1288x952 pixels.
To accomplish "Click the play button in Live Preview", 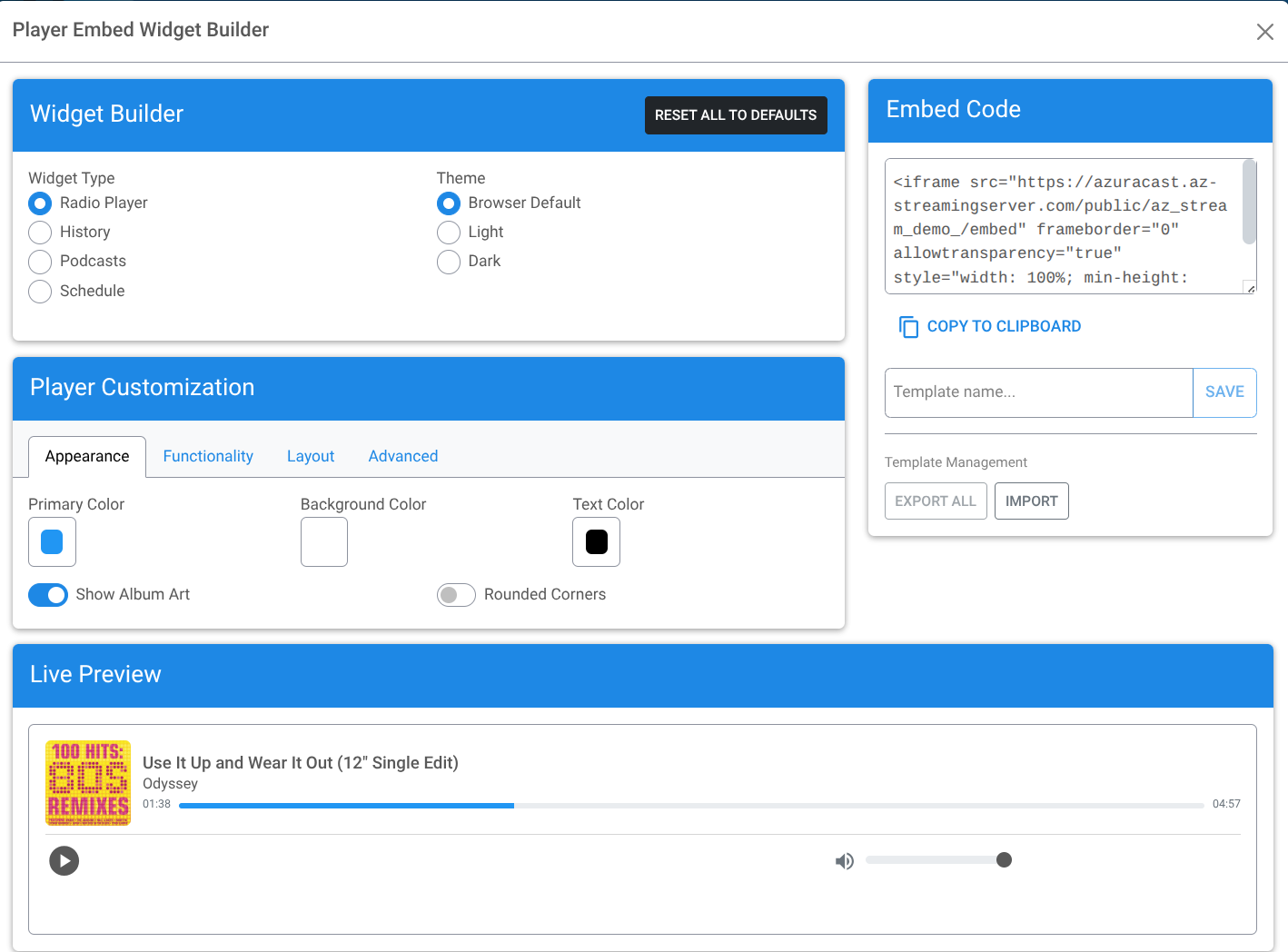I will tap(64, 860).
